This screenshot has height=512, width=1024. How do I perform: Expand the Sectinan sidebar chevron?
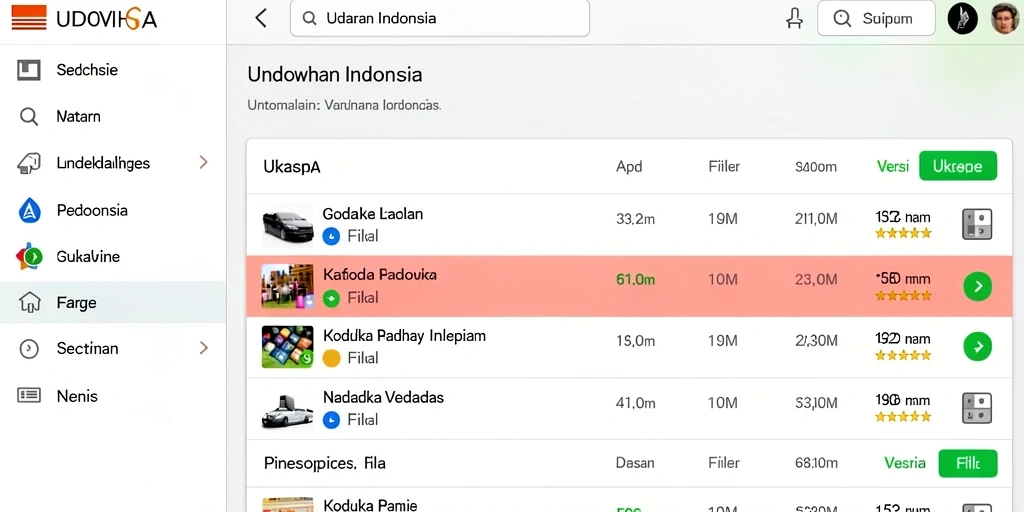(x=204, y=348)
